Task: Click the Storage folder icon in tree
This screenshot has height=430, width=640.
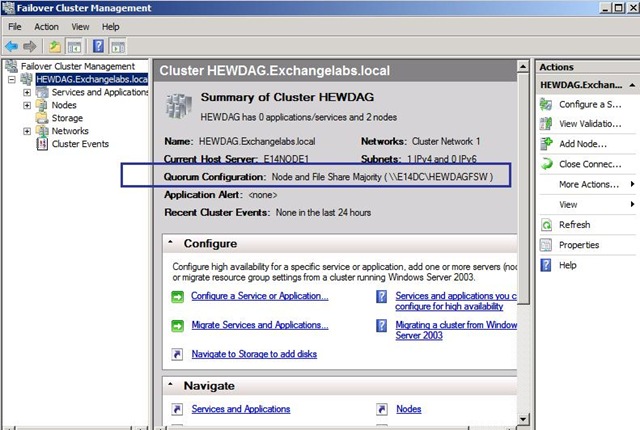Action: [42, 118]
